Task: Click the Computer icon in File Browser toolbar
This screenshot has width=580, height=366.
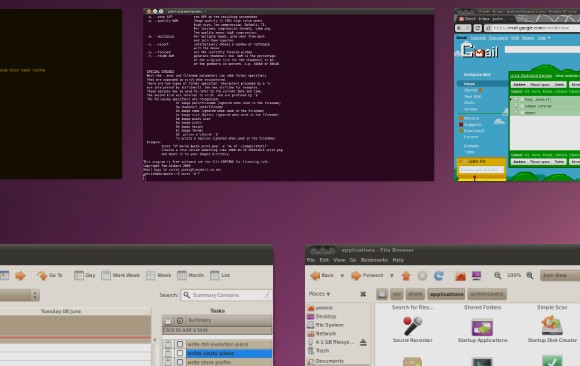Action: coord(476,275)
